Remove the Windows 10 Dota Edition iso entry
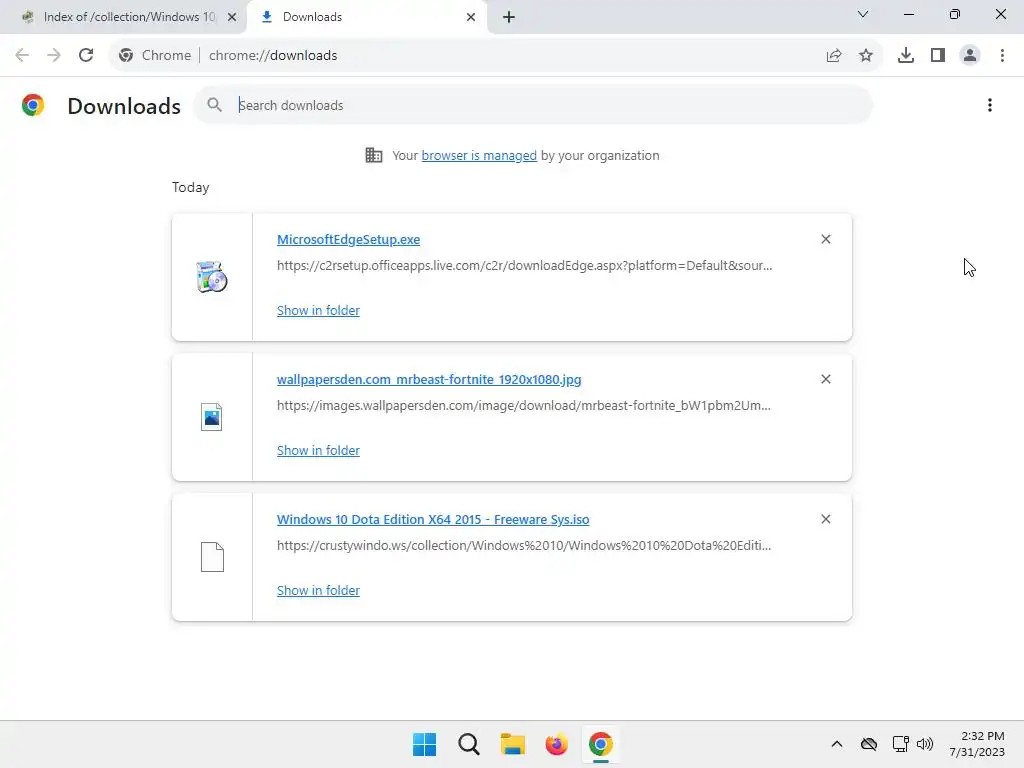 tap(825, 519)
